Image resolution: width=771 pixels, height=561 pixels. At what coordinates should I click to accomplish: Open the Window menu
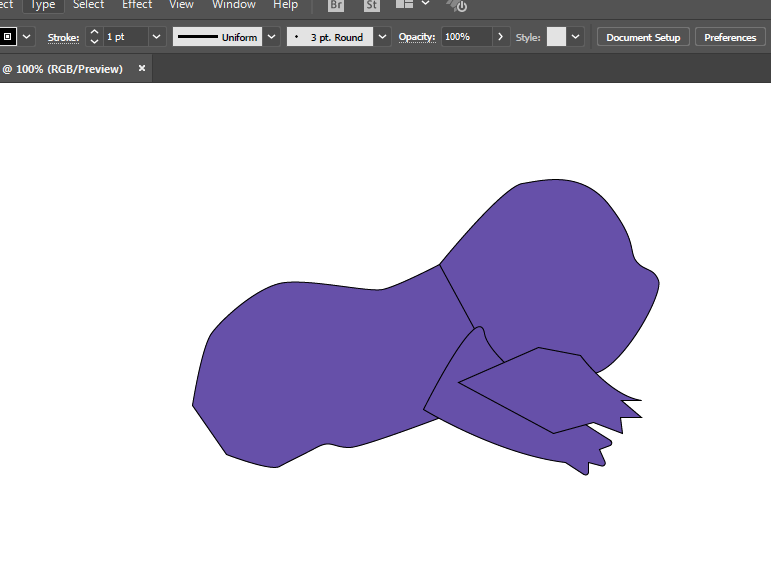click(234, 5)
